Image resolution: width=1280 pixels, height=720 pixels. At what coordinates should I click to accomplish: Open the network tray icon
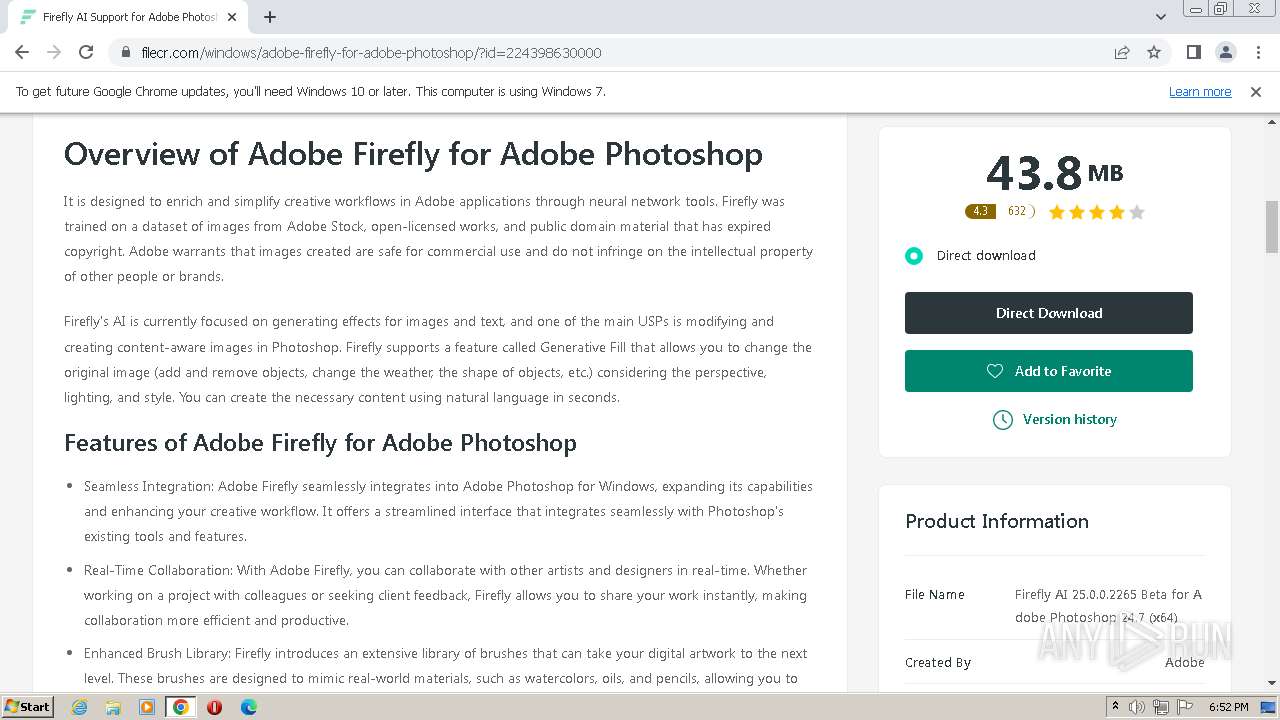coord(1160,707)
